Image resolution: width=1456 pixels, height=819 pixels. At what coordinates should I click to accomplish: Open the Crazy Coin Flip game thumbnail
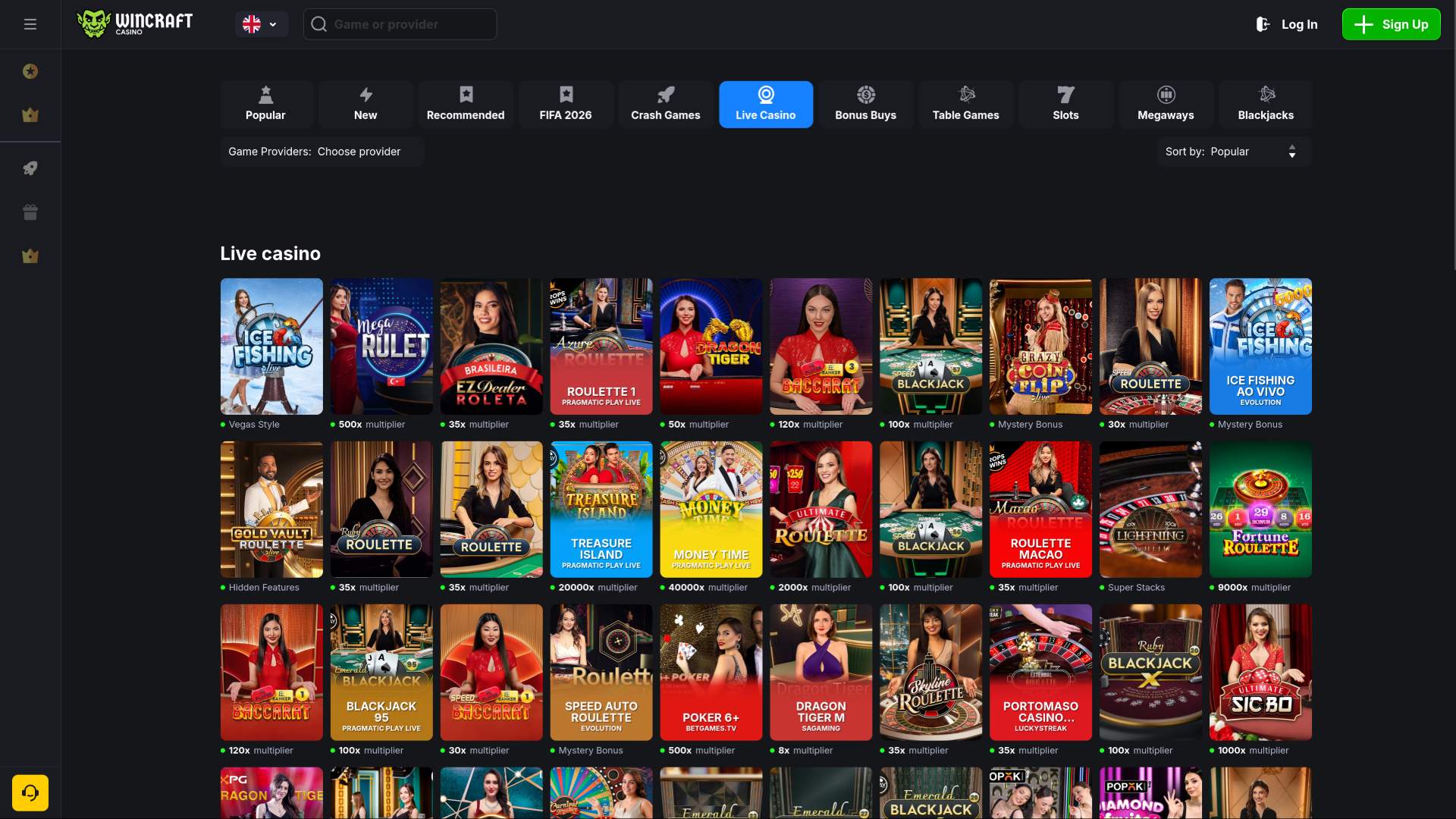click(x=1040, y=347)
